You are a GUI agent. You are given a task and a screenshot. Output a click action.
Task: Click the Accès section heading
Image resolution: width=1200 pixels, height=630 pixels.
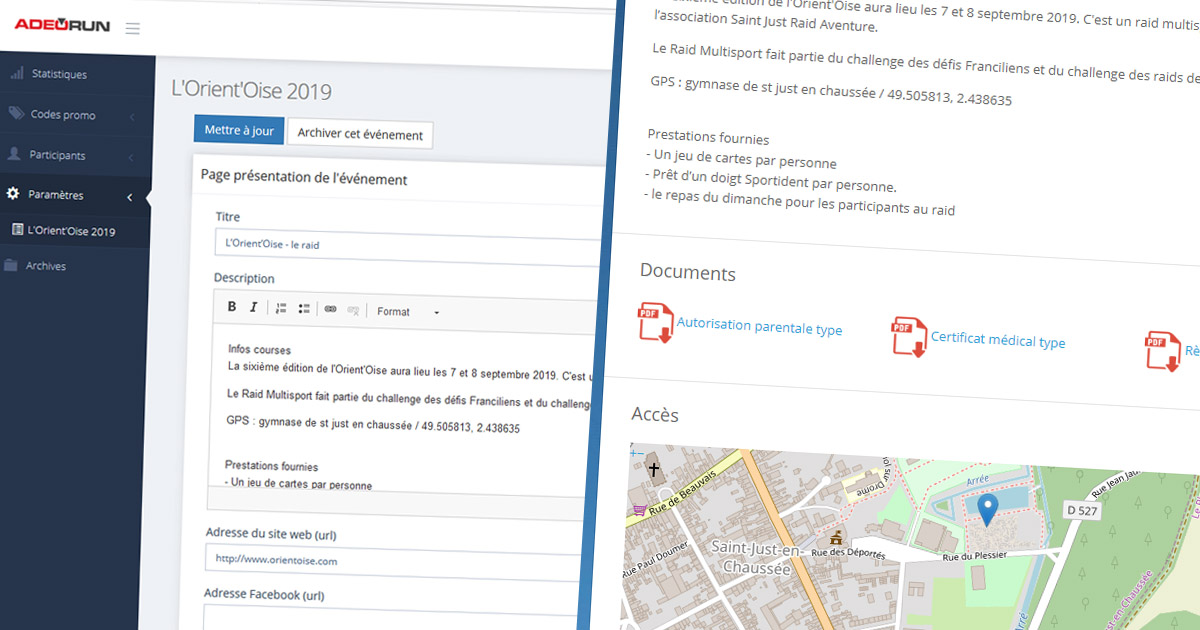(x=655, y=414)
